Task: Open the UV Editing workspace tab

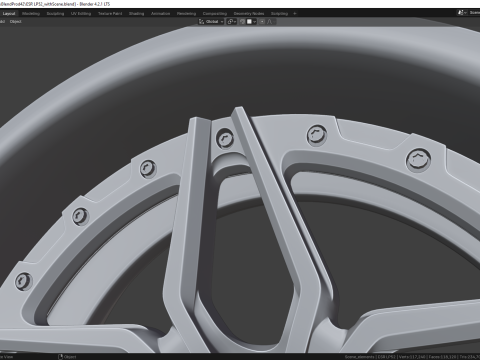Action: (81, 14)
